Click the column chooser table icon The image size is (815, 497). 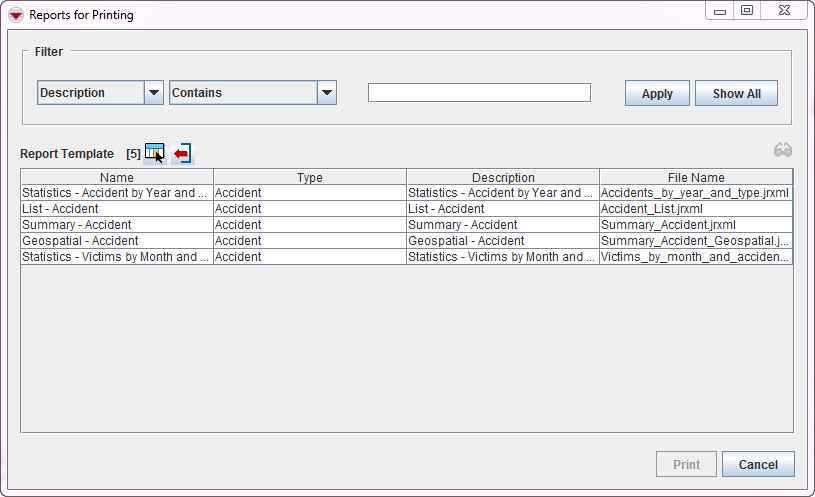[x=154, y=153]
